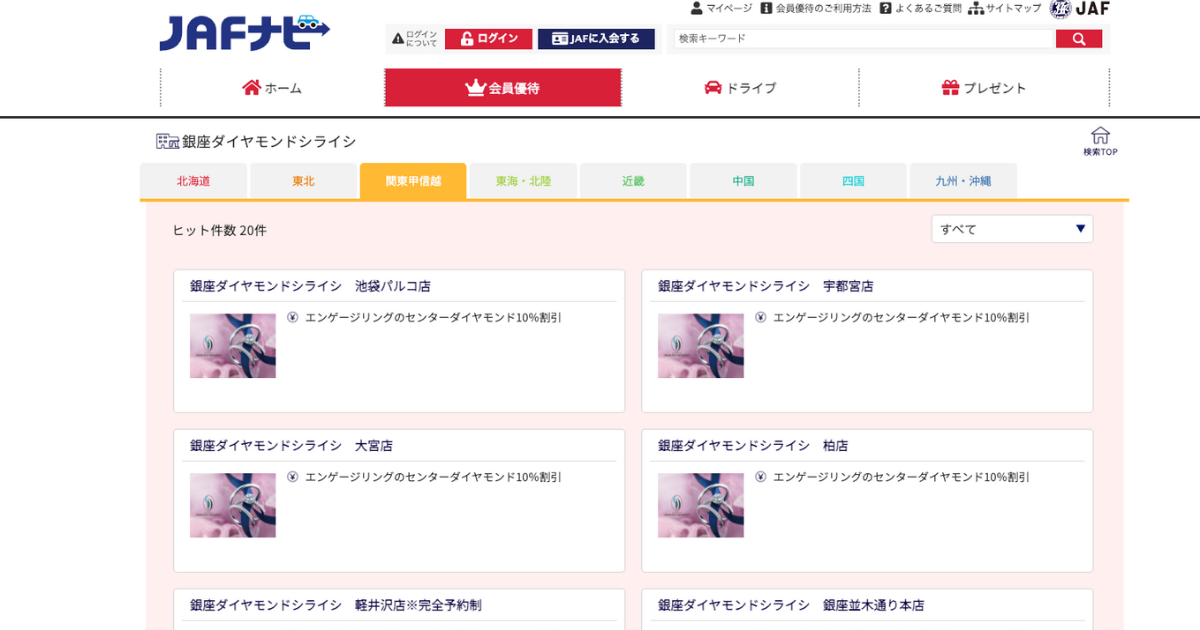The height and width of the screenshot is (630, 1200).
Task: Switch to 北海道 region tab
Action: click(x=193, y=181)
